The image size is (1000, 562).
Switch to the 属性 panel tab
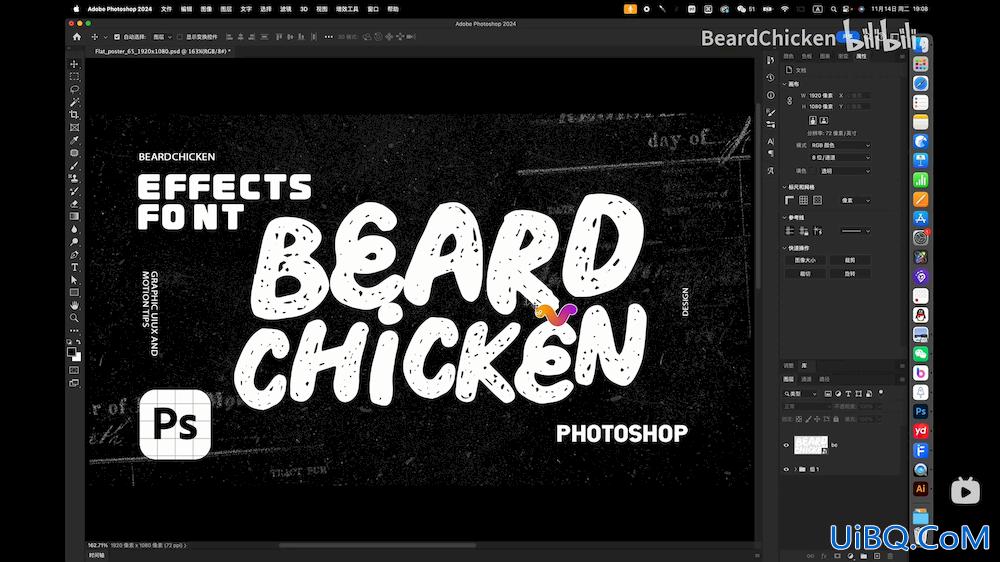point(861,57)
